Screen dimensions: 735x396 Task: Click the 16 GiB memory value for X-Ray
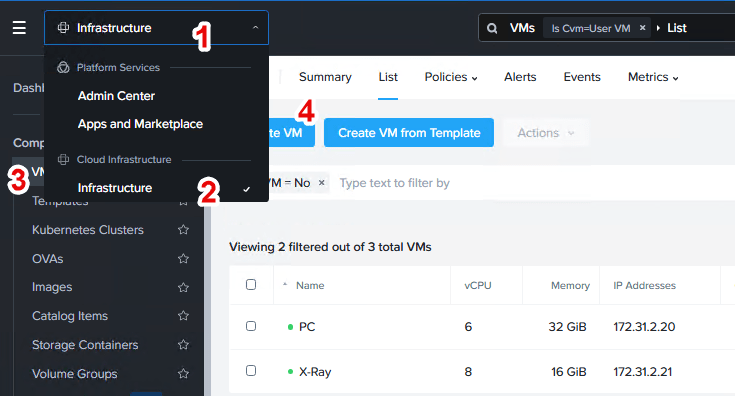(x=569, y=372)
